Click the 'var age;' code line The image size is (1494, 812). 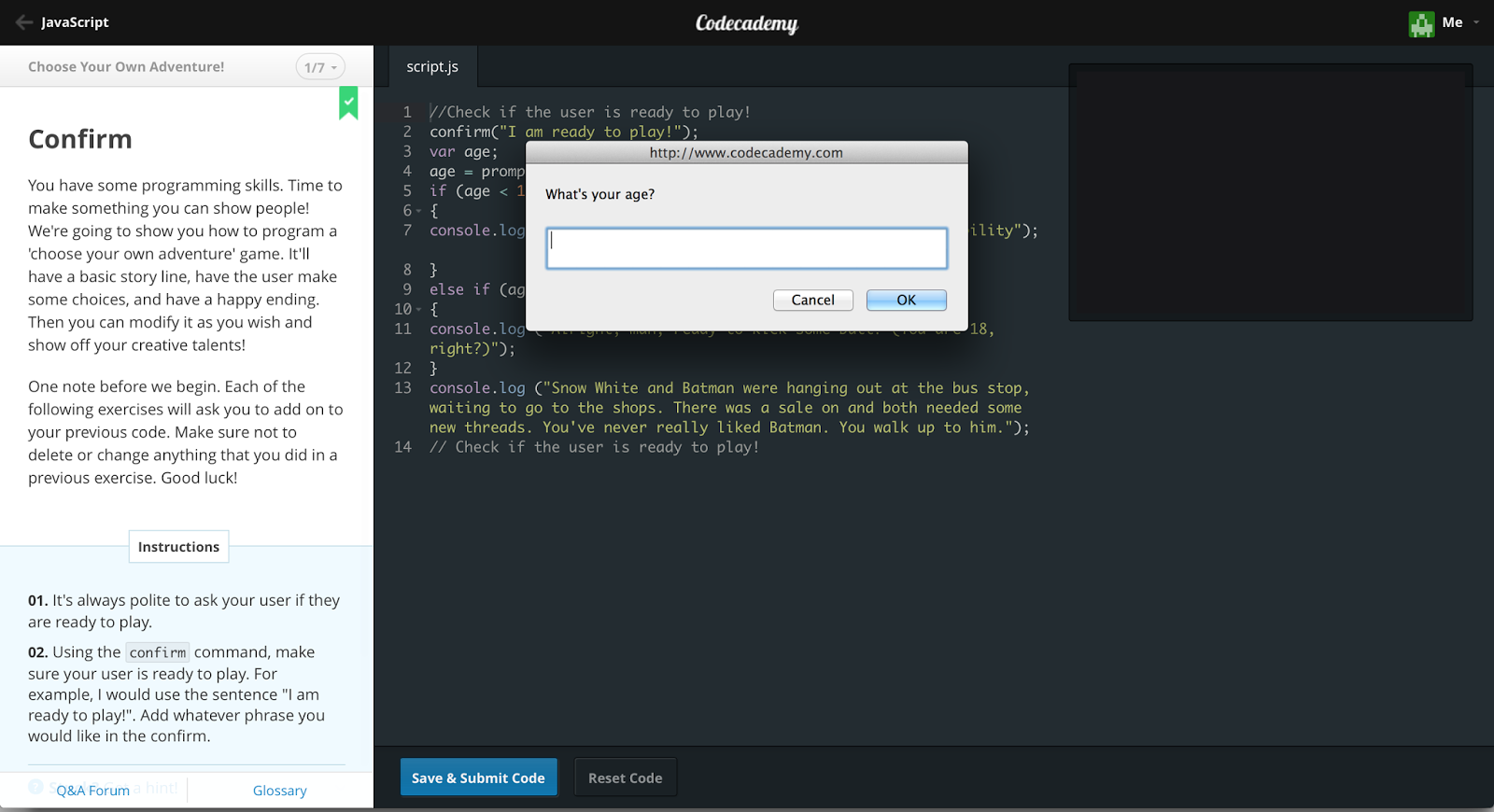(x=464, y=151)
